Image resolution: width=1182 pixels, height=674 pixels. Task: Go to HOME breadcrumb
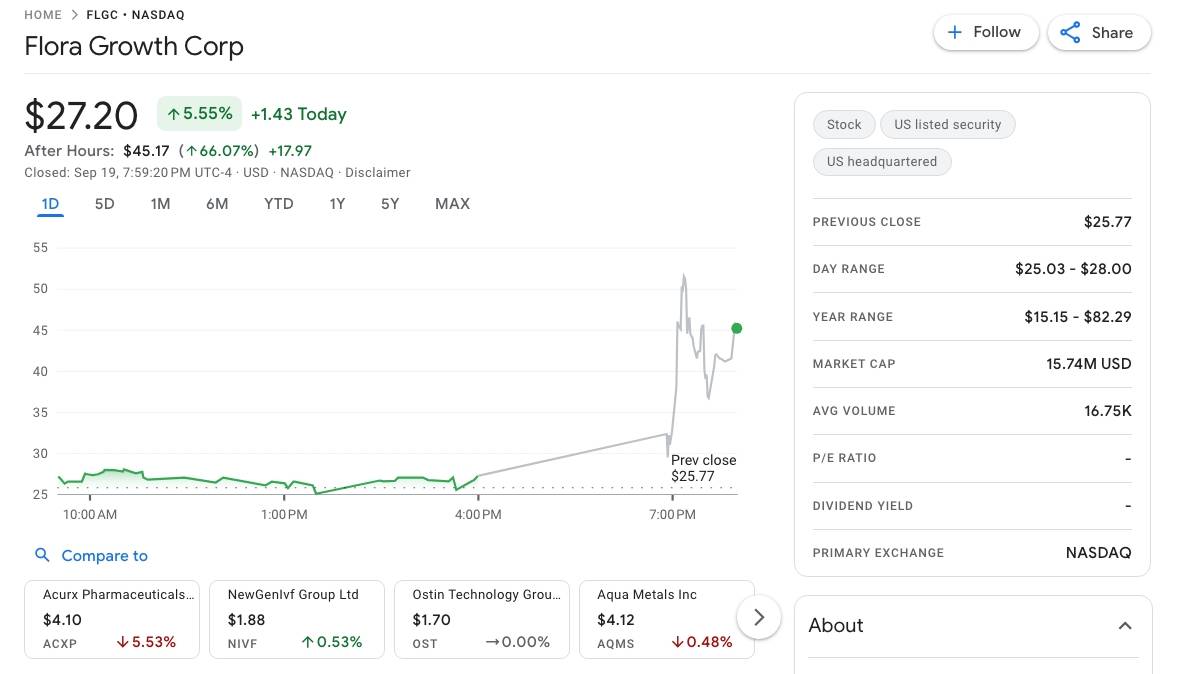click(43, 15)
